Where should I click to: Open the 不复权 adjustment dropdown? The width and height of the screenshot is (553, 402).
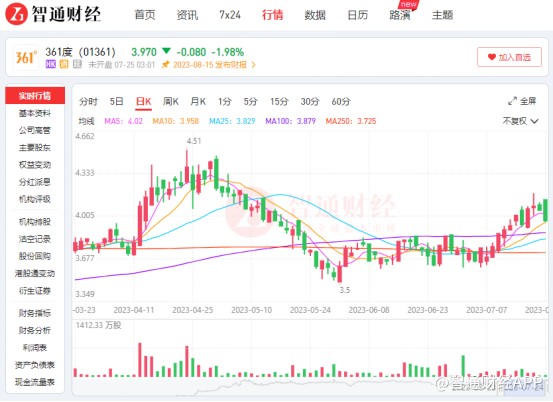point(521,121)
